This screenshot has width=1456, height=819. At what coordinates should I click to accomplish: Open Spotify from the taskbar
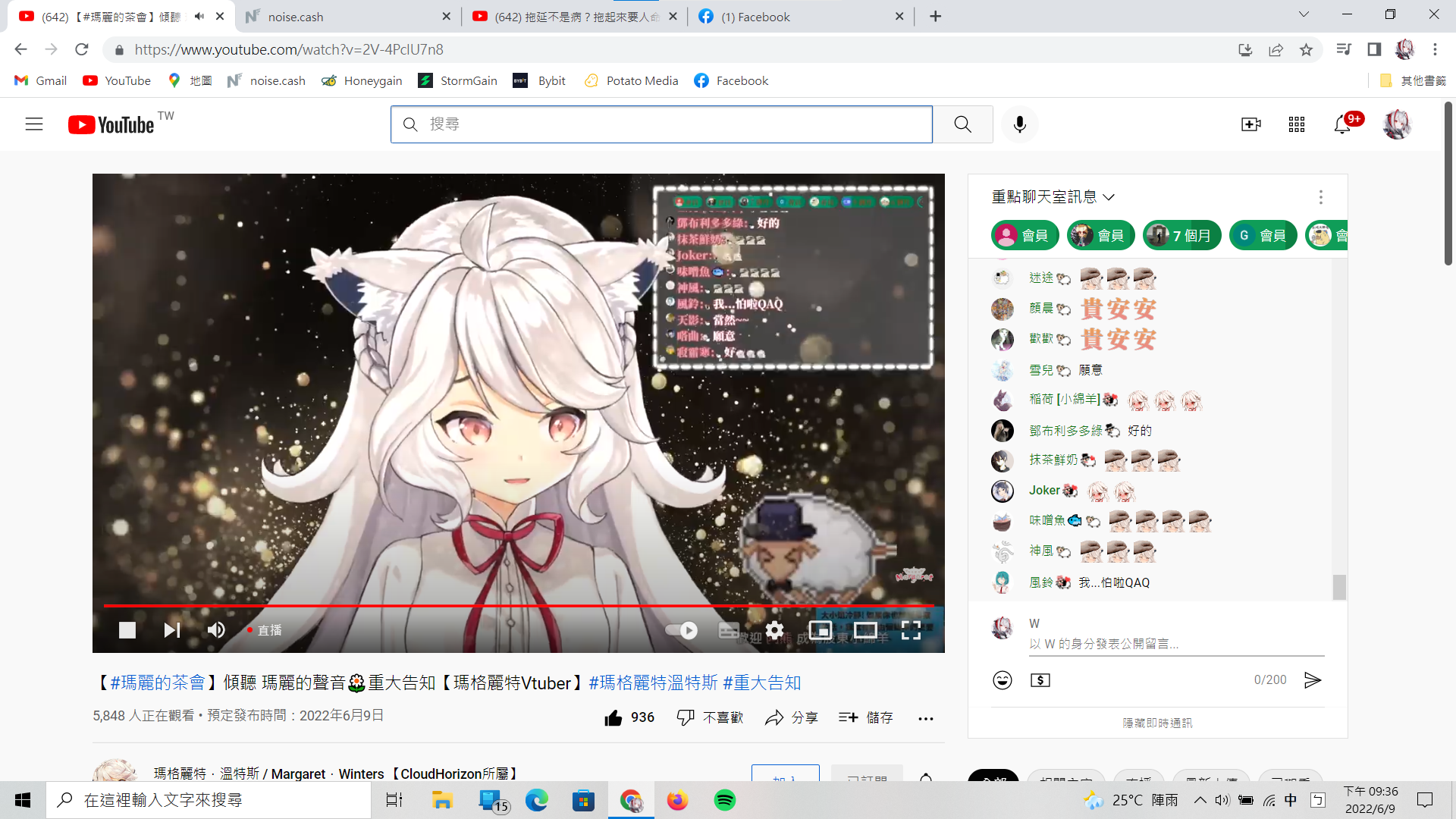[725, 800]
